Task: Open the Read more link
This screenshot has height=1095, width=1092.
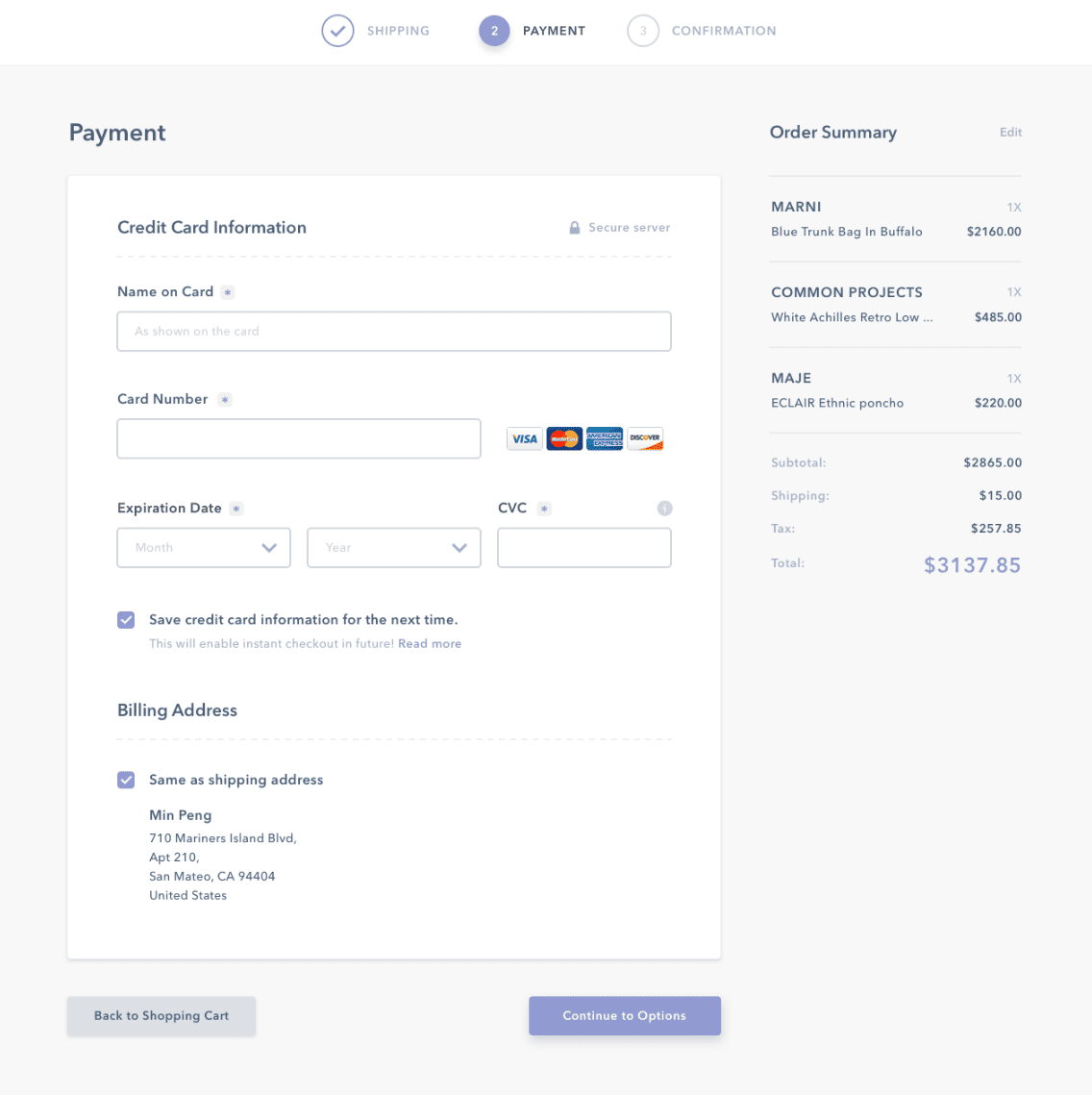Action: coord(430,644)
